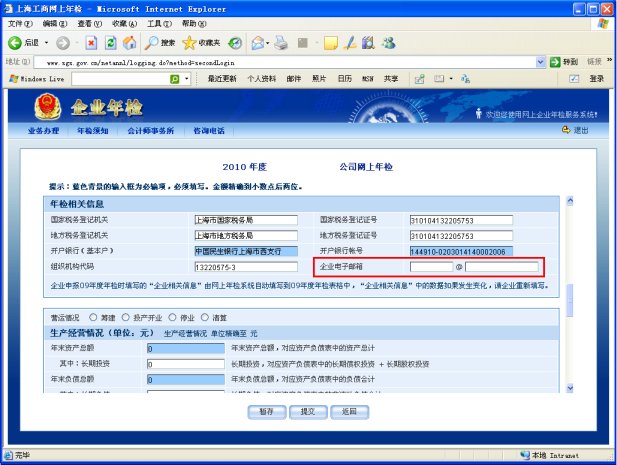617x465 pixels.
Task: Click the Stop loading icon
Action: point(91,43)
